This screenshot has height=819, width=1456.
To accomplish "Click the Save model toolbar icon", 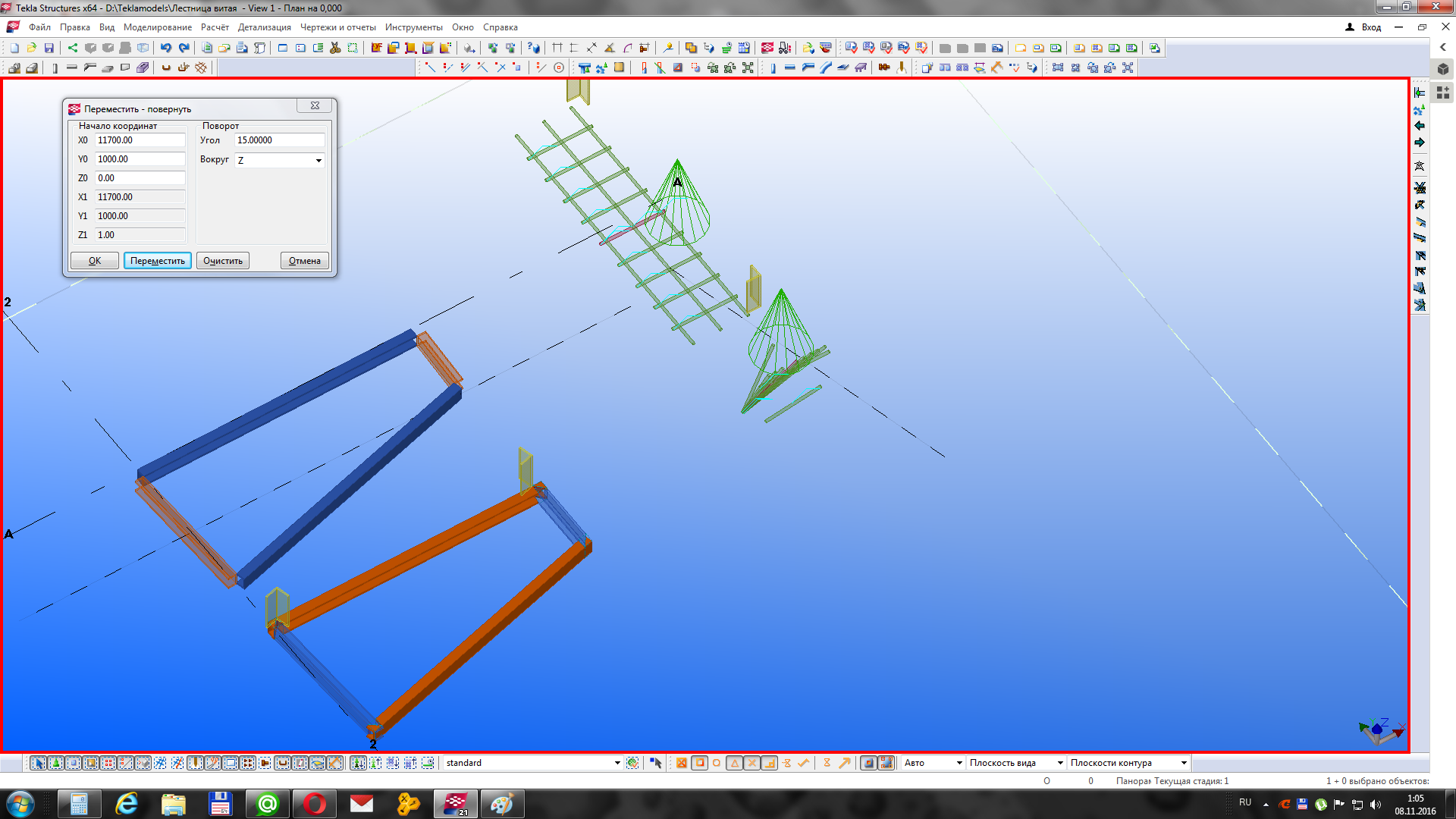I will pyautogui.click(x=49, y=48).
